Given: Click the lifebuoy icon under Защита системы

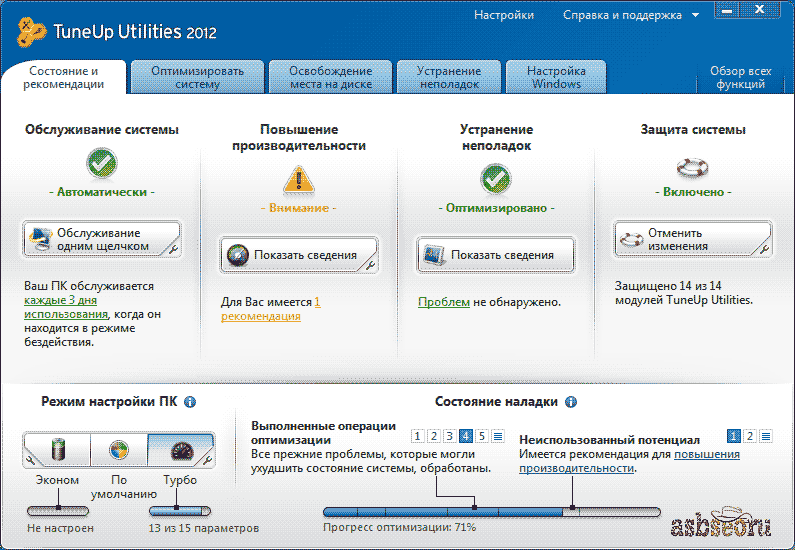Looking at the screenshot, I should point(692,164).
